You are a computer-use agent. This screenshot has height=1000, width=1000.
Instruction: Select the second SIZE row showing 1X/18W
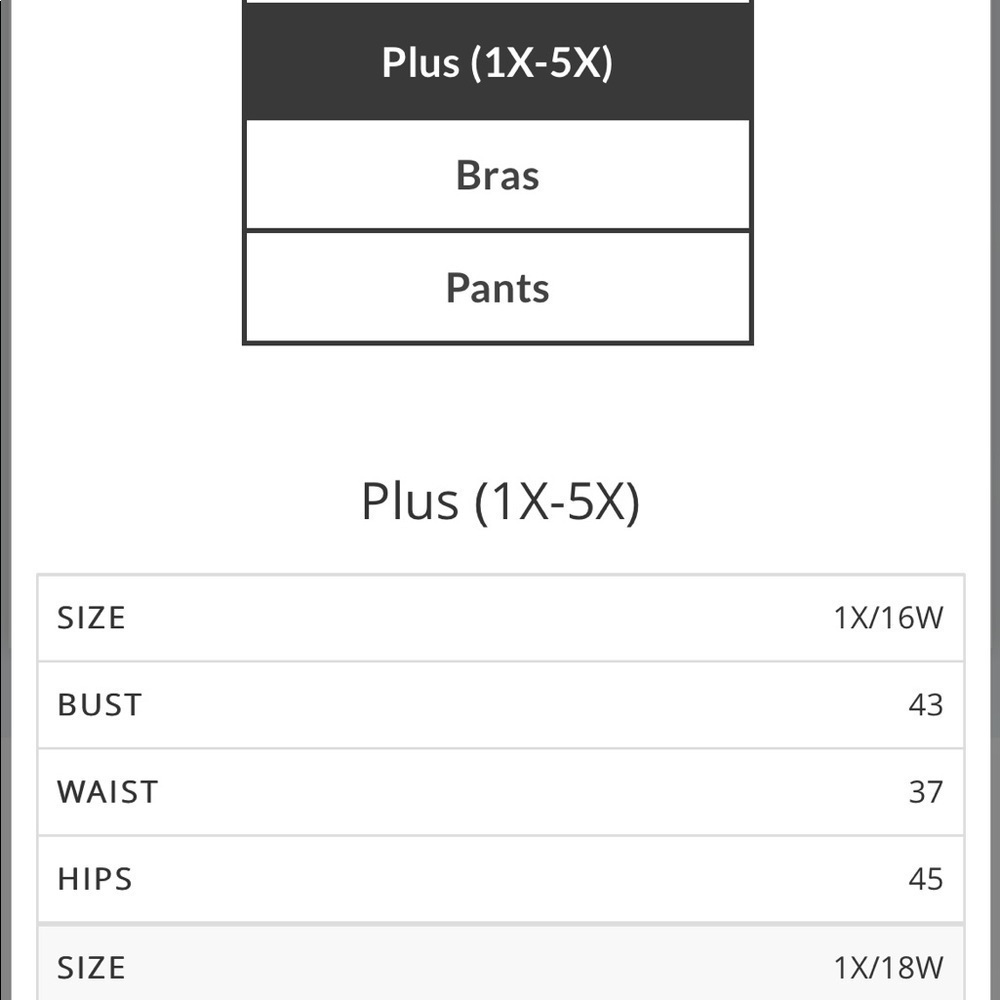(500, 966)
